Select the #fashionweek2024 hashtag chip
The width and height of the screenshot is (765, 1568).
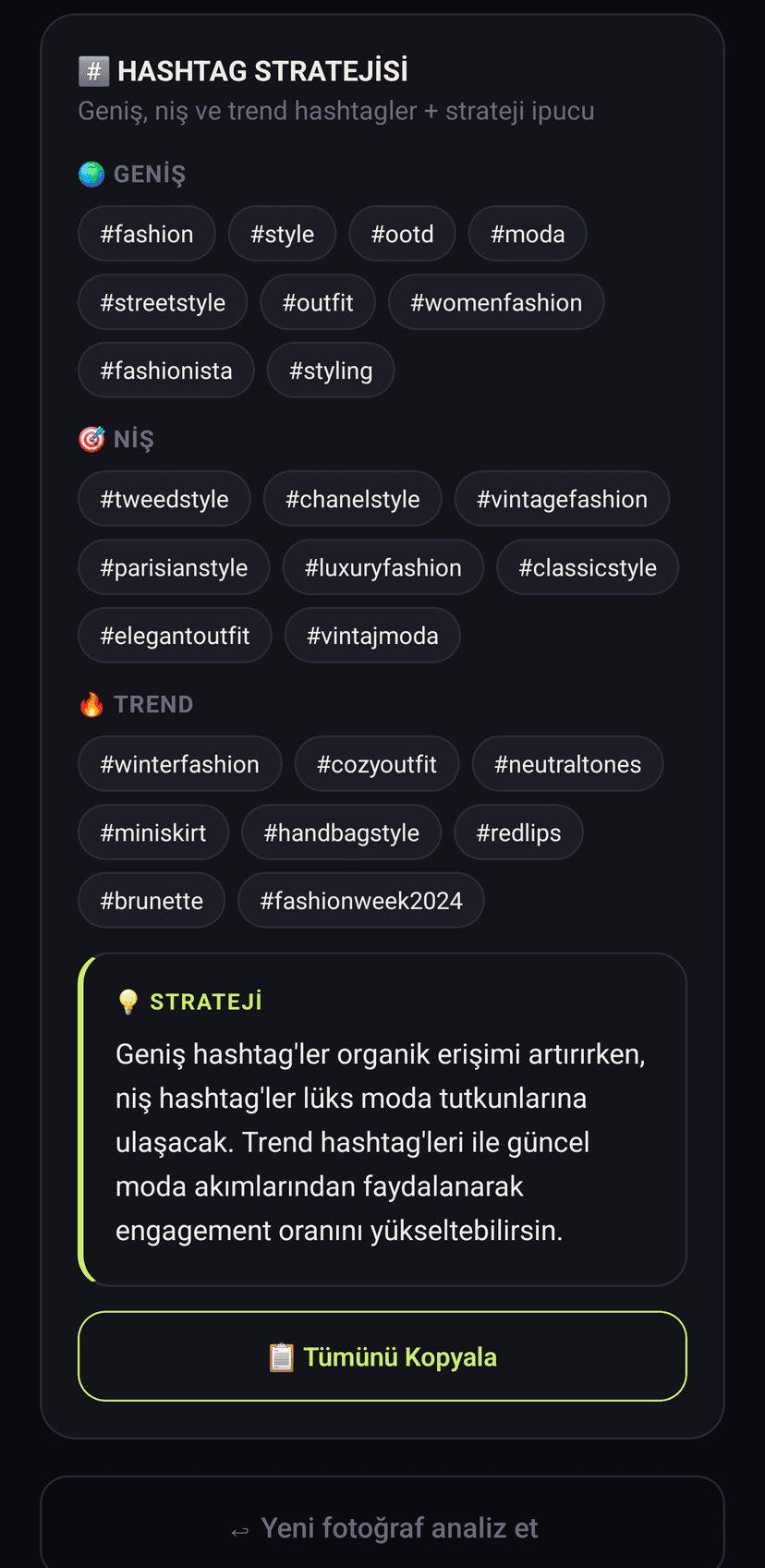tap(360, 899)
